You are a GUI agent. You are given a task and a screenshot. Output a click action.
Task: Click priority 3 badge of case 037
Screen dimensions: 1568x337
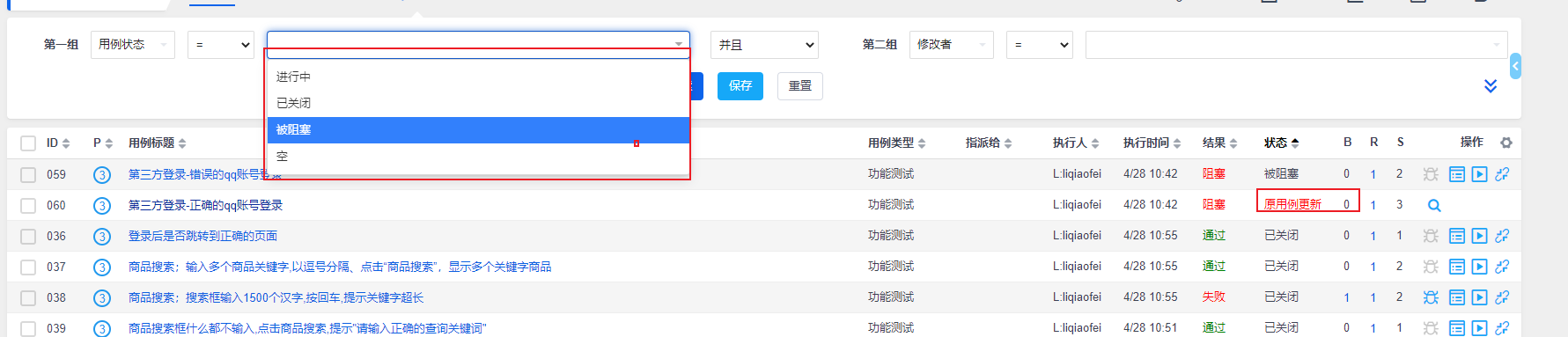(102, 267)
